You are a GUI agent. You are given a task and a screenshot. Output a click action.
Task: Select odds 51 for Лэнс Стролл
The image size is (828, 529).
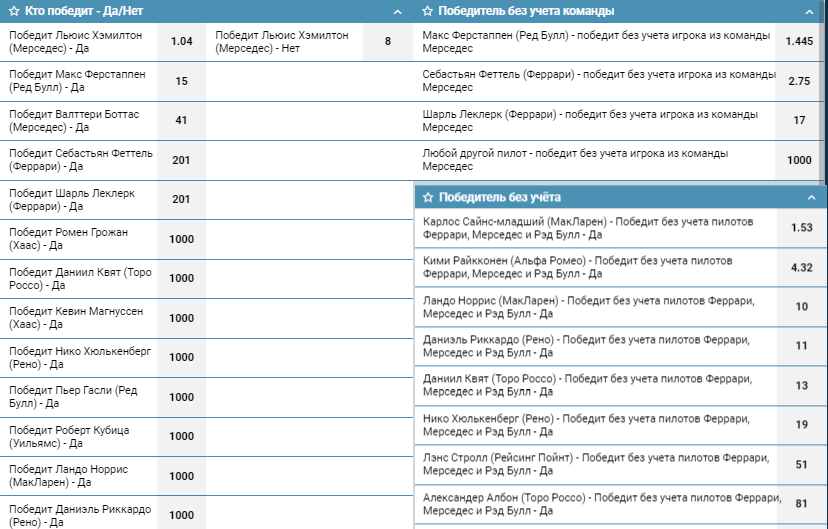(x=802, y=465)
